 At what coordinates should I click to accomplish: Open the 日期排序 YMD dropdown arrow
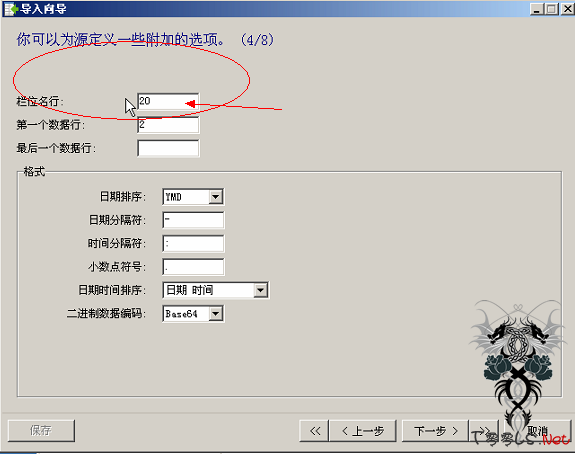(216, 197)
